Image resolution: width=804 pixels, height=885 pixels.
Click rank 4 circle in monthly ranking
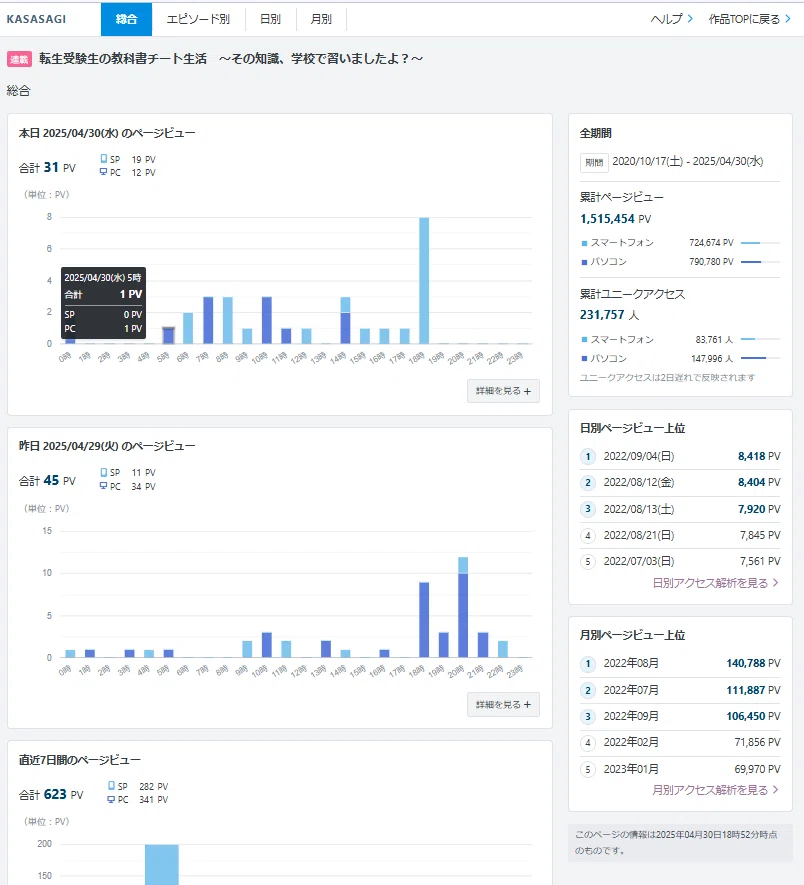coord(588,743)
